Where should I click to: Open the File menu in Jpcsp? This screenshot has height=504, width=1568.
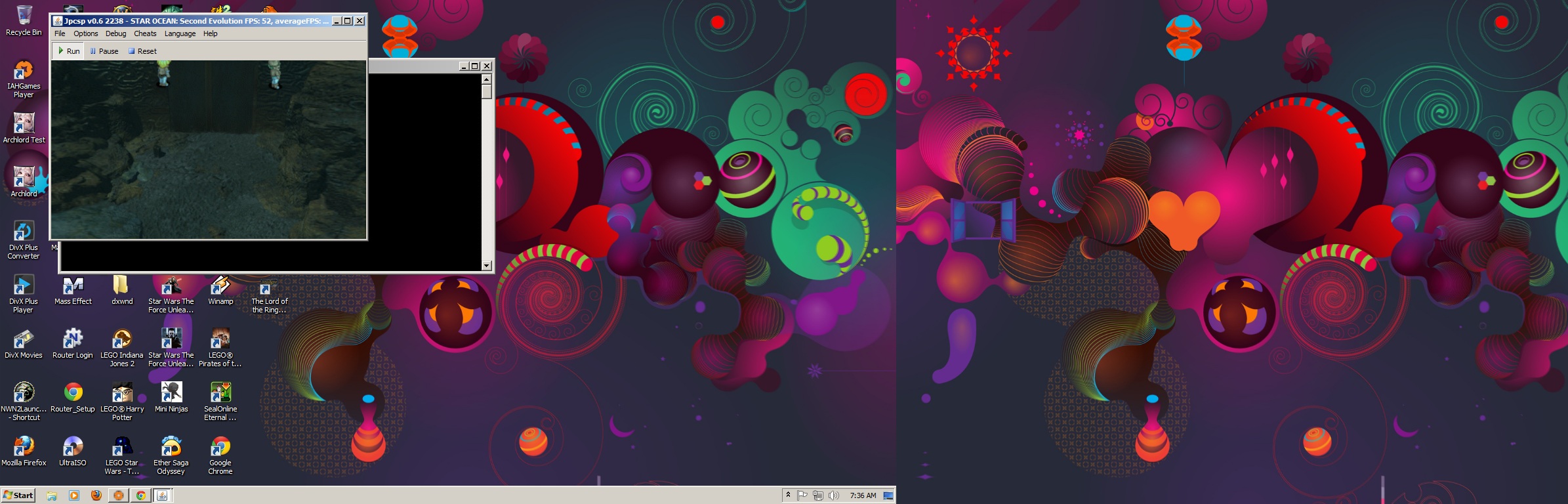click(60, 33)
